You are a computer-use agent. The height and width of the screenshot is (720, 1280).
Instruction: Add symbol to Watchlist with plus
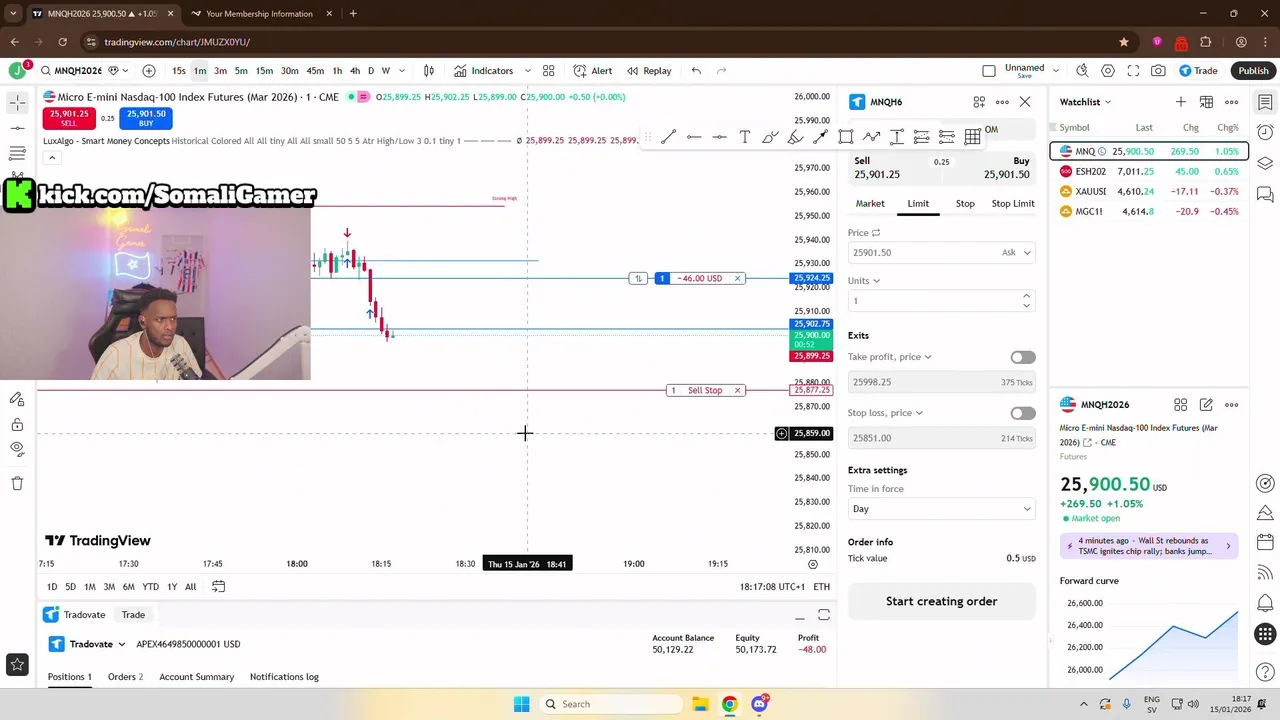click(1181, 102)
